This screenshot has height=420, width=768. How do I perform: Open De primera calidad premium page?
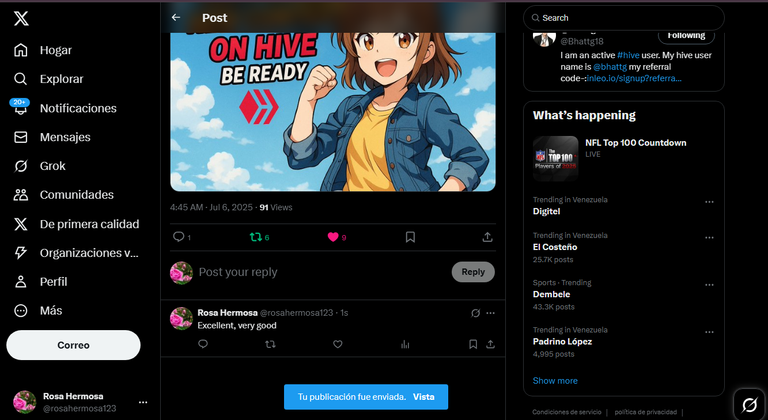tap(76, 224)
